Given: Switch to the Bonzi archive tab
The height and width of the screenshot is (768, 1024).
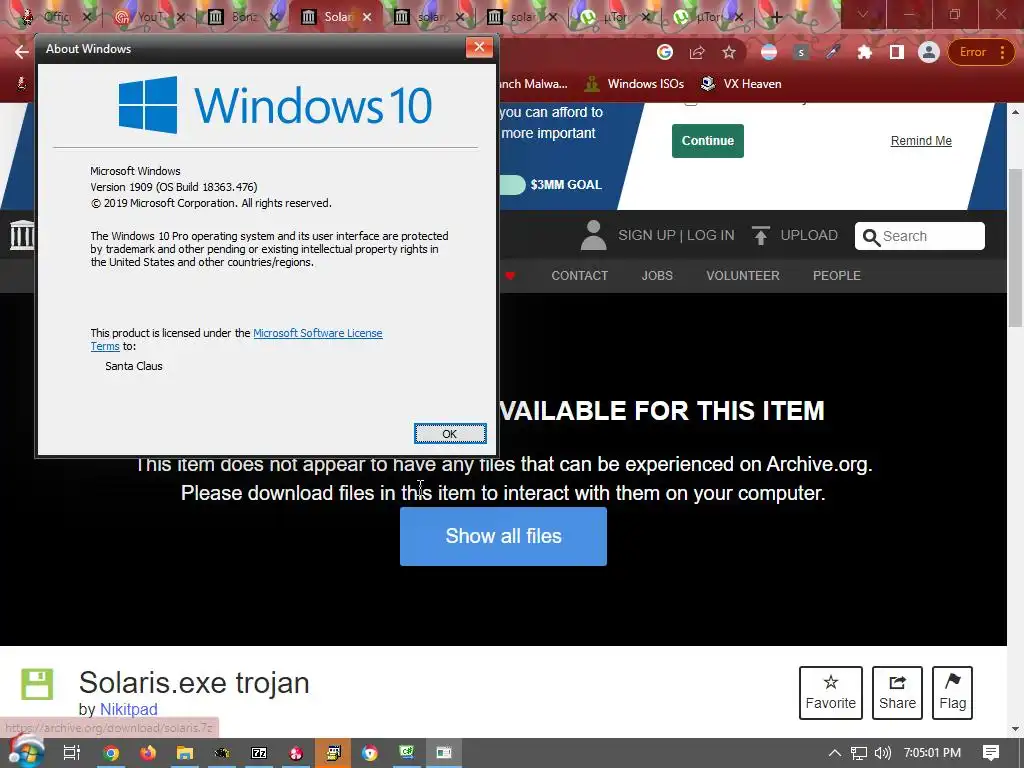Looking at the screenshot, I should pyautogui.click(x=243, y=17).
